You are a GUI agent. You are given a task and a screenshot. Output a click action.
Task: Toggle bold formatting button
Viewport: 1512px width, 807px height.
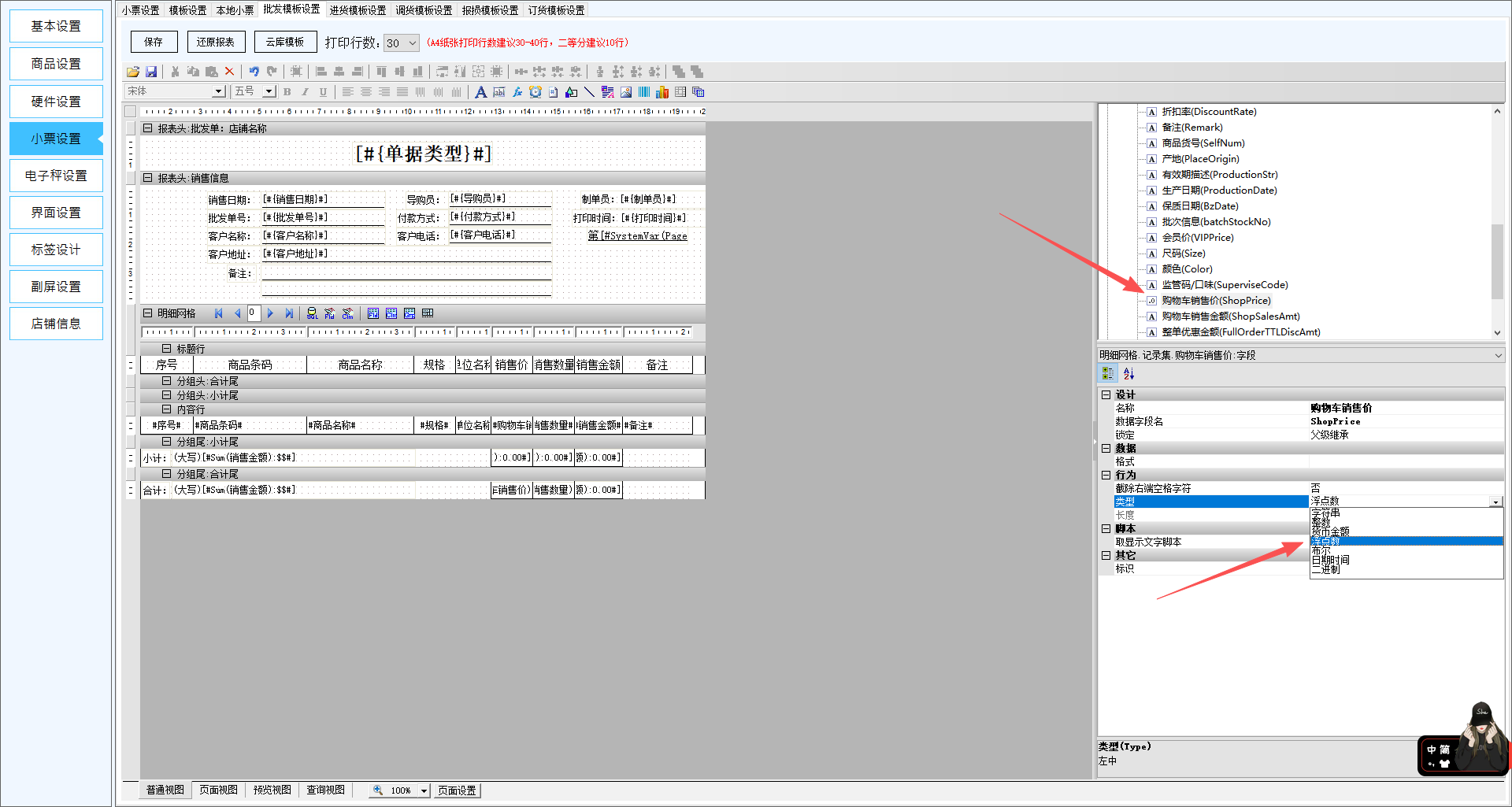(x=287, y=92)
